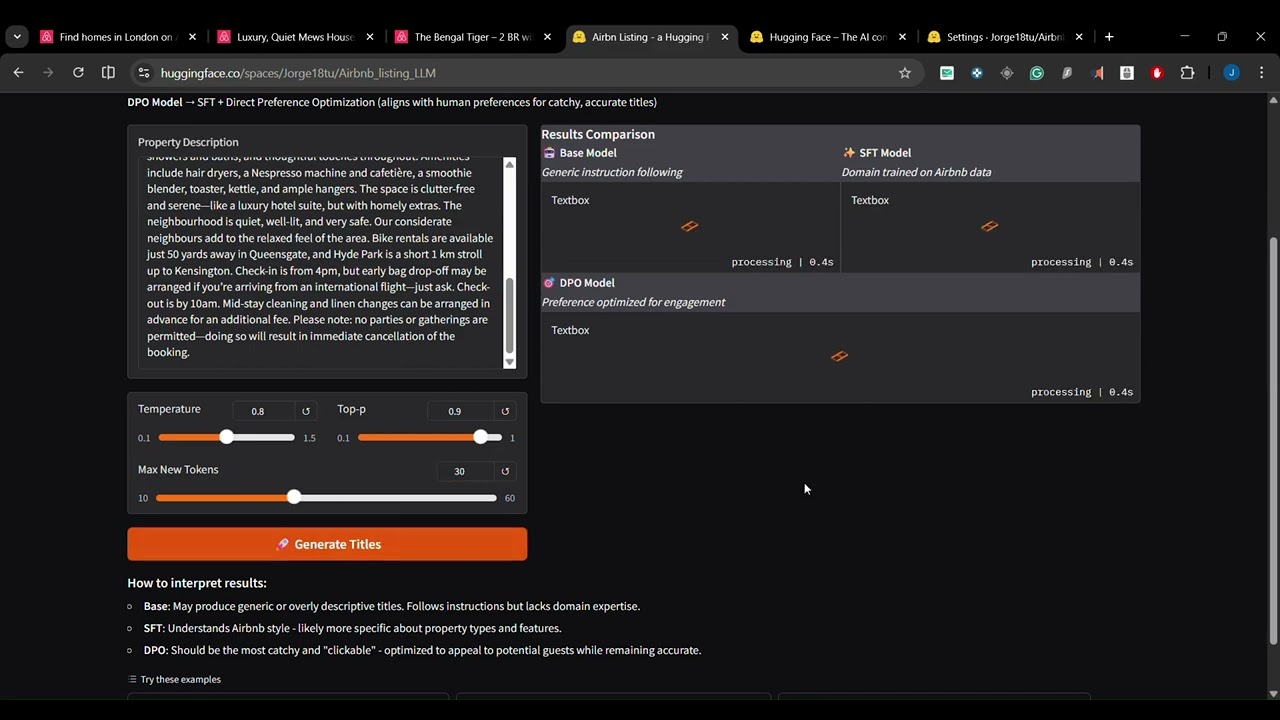Open the red hand blocker extension
The height and width of the screenshot is (720, 1280).
pyautogui.click(x=1157, y=73)
